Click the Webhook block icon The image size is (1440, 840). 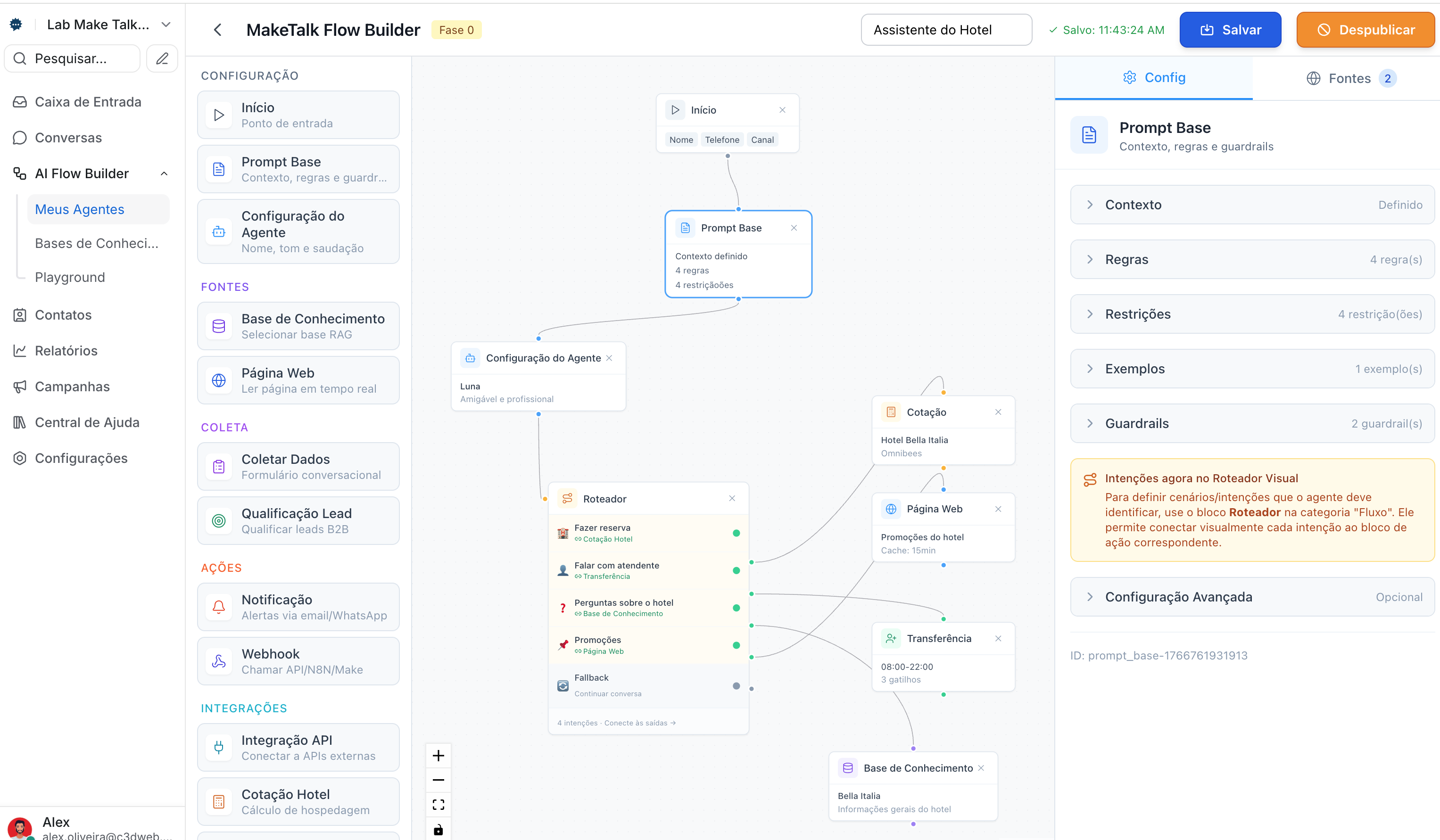click(x=219, y=661)
